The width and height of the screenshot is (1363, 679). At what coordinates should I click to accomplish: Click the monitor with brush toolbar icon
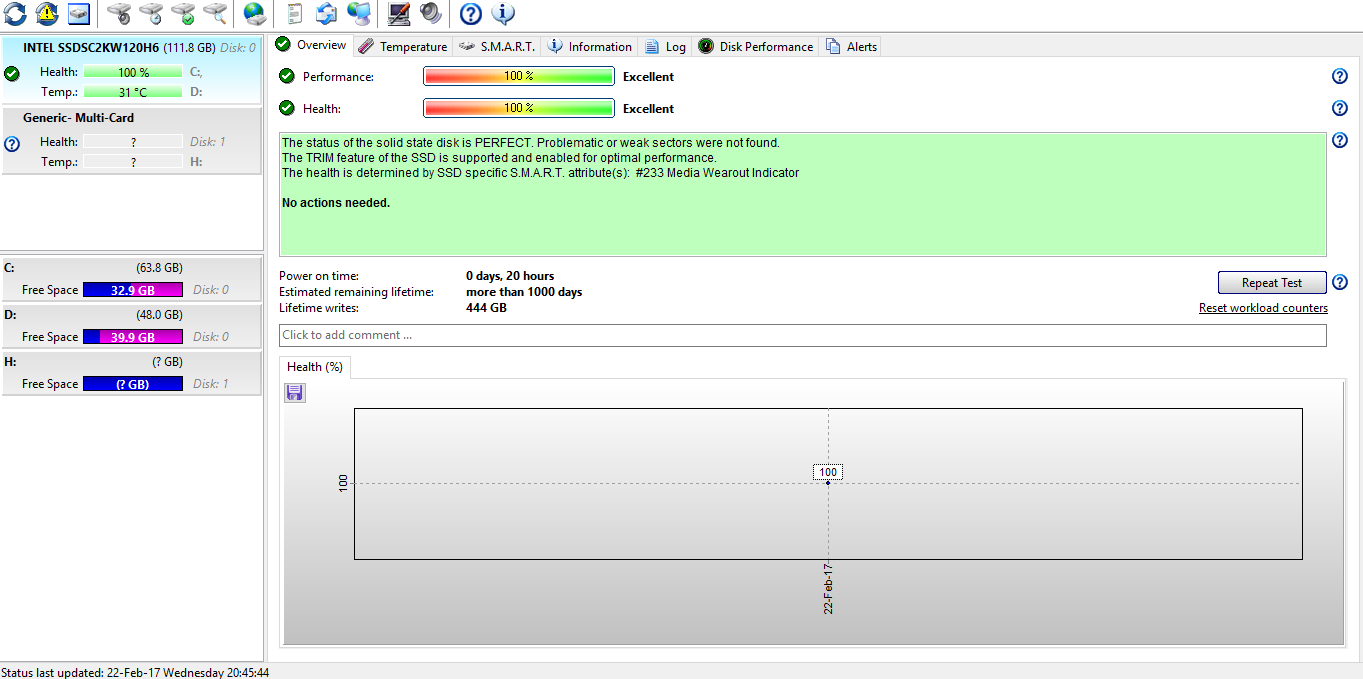click(398, 14)
